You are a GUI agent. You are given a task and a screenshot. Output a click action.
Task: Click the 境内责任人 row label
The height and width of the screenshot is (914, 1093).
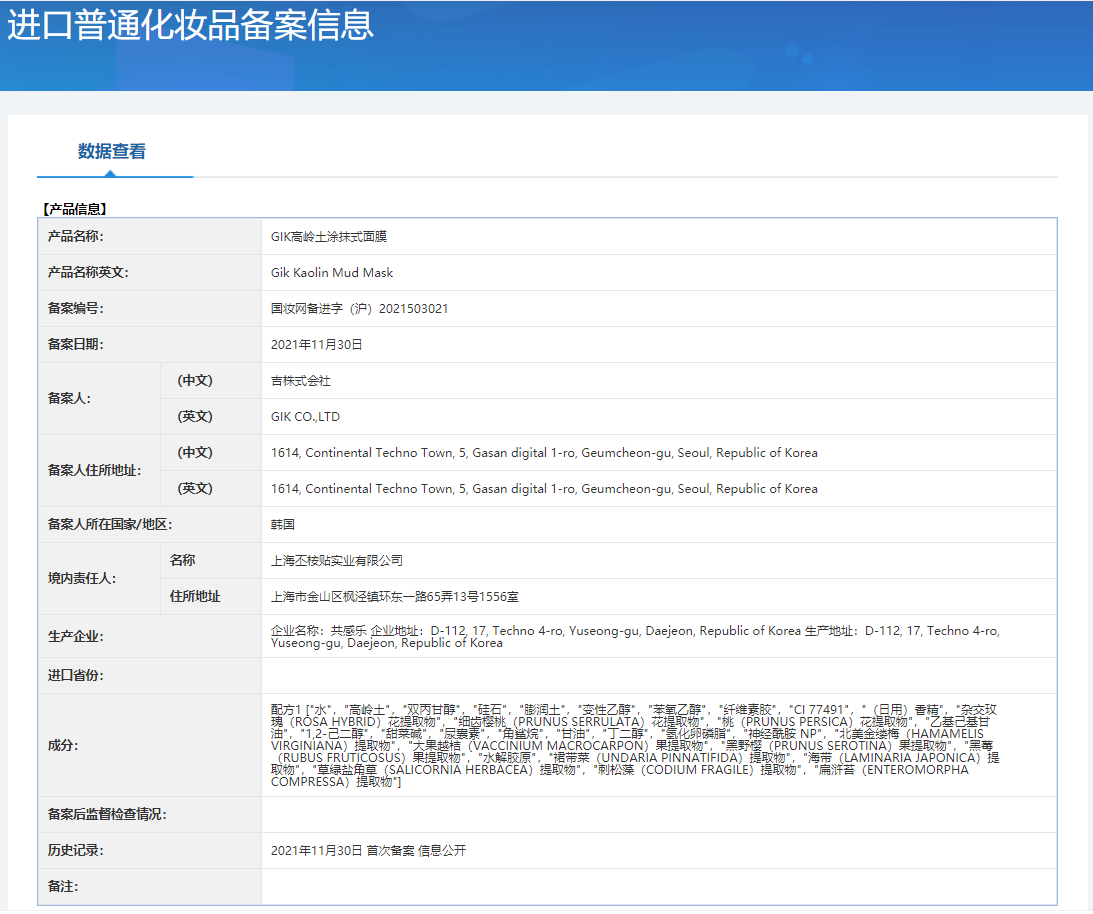[82, 578]
